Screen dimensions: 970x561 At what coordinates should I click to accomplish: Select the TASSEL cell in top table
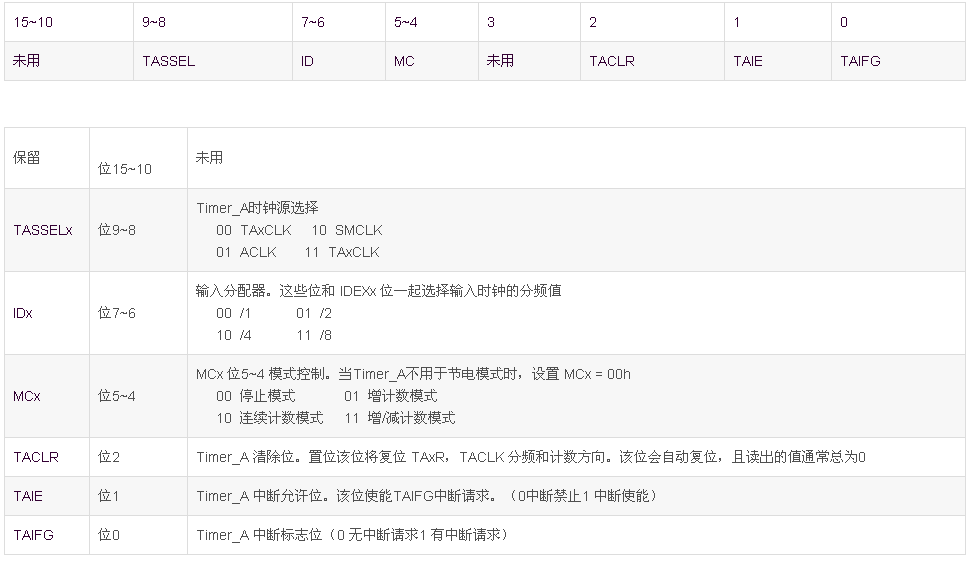click(x=213, y=61)
